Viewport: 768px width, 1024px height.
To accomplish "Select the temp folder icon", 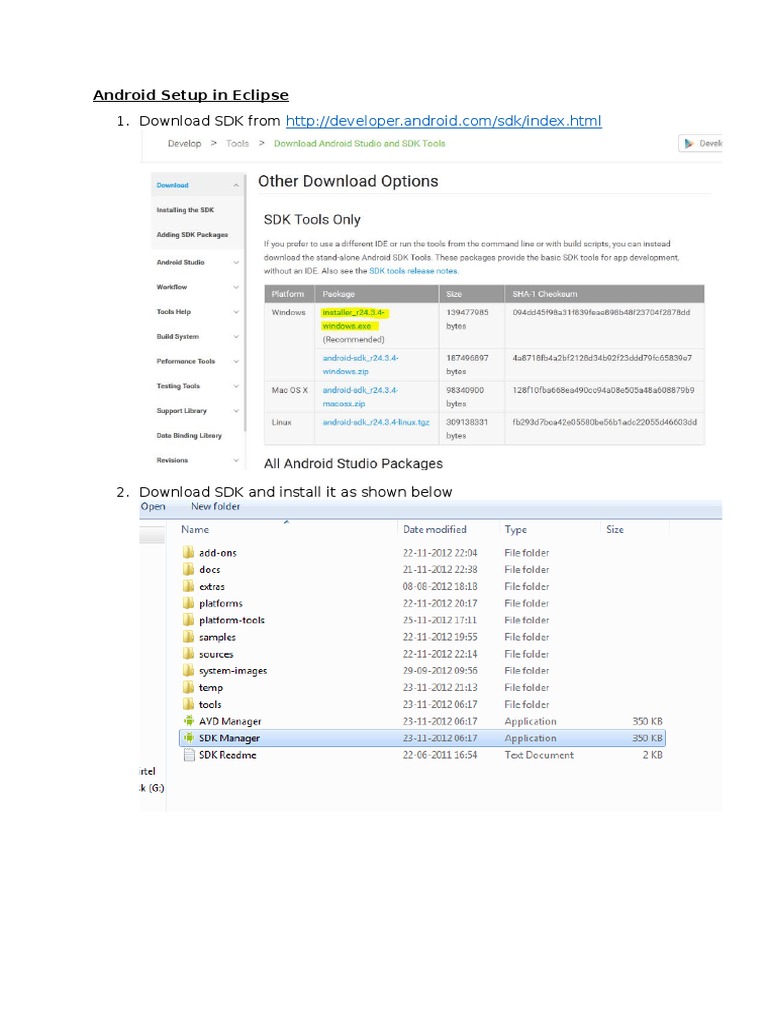I will pyautogui.click(x=189, y=688).
